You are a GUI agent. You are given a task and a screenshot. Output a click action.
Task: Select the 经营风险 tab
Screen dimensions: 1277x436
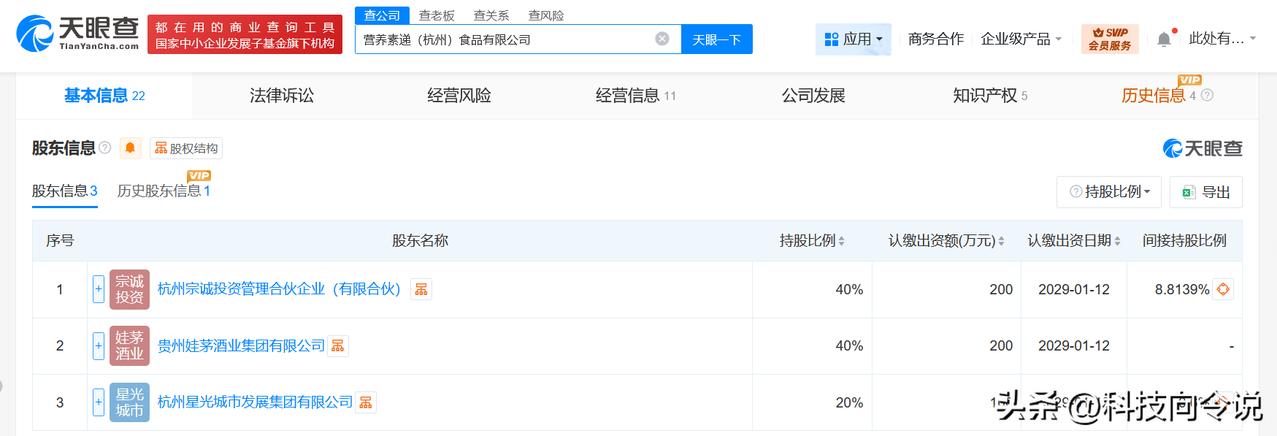(459, 96)
